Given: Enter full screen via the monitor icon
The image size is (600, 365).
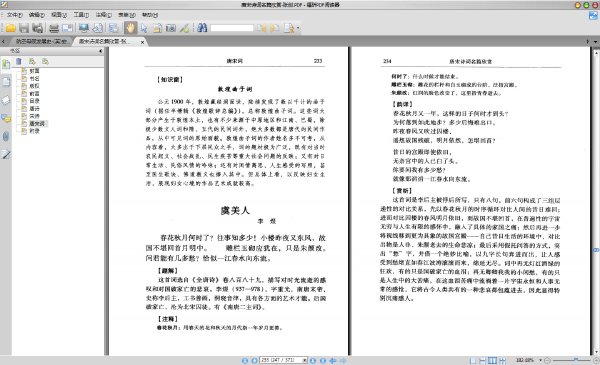Looking at the screenshot, I should tap(84, 28).
